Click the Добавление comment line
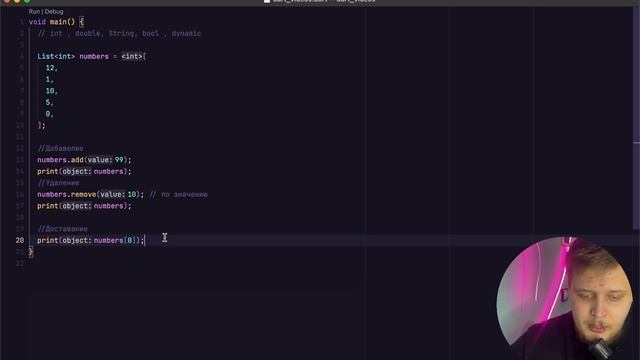Viewport: 640px width, 360px height. 60,148
